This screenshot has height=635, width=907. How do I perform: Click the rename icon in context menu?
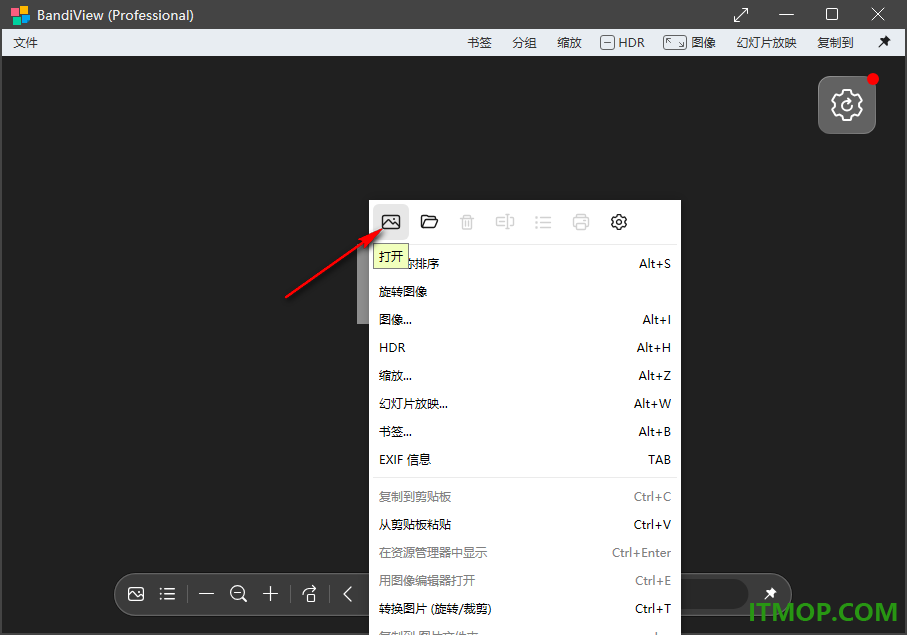pos(505,222)
